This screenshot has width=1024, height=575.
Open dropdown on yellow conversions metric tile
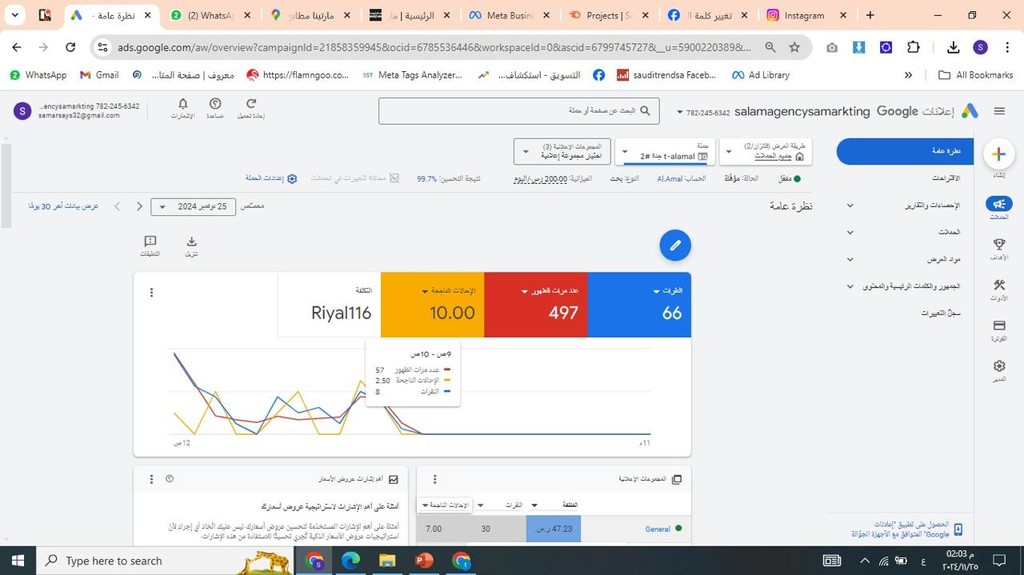pos(426,291)
